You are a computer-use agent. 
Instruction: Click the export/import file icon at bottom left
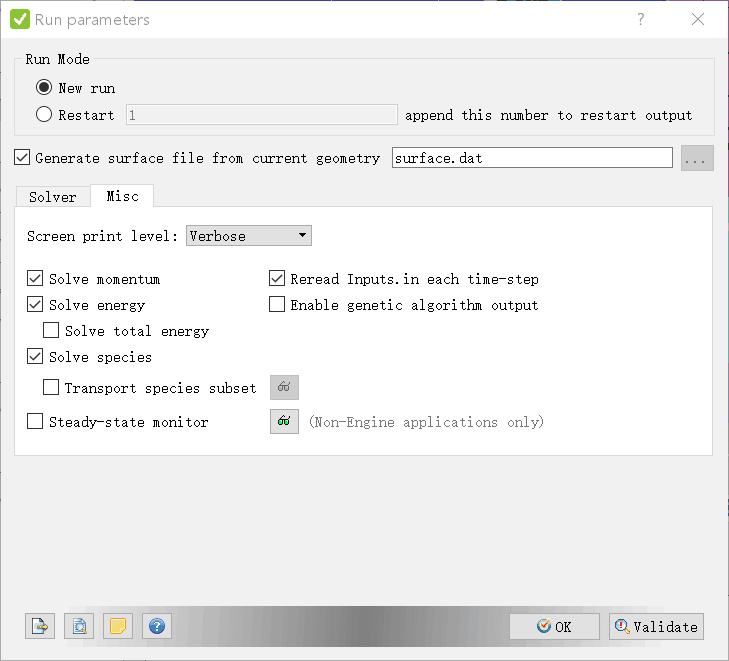pyautogui.click(x=40, y=626)
